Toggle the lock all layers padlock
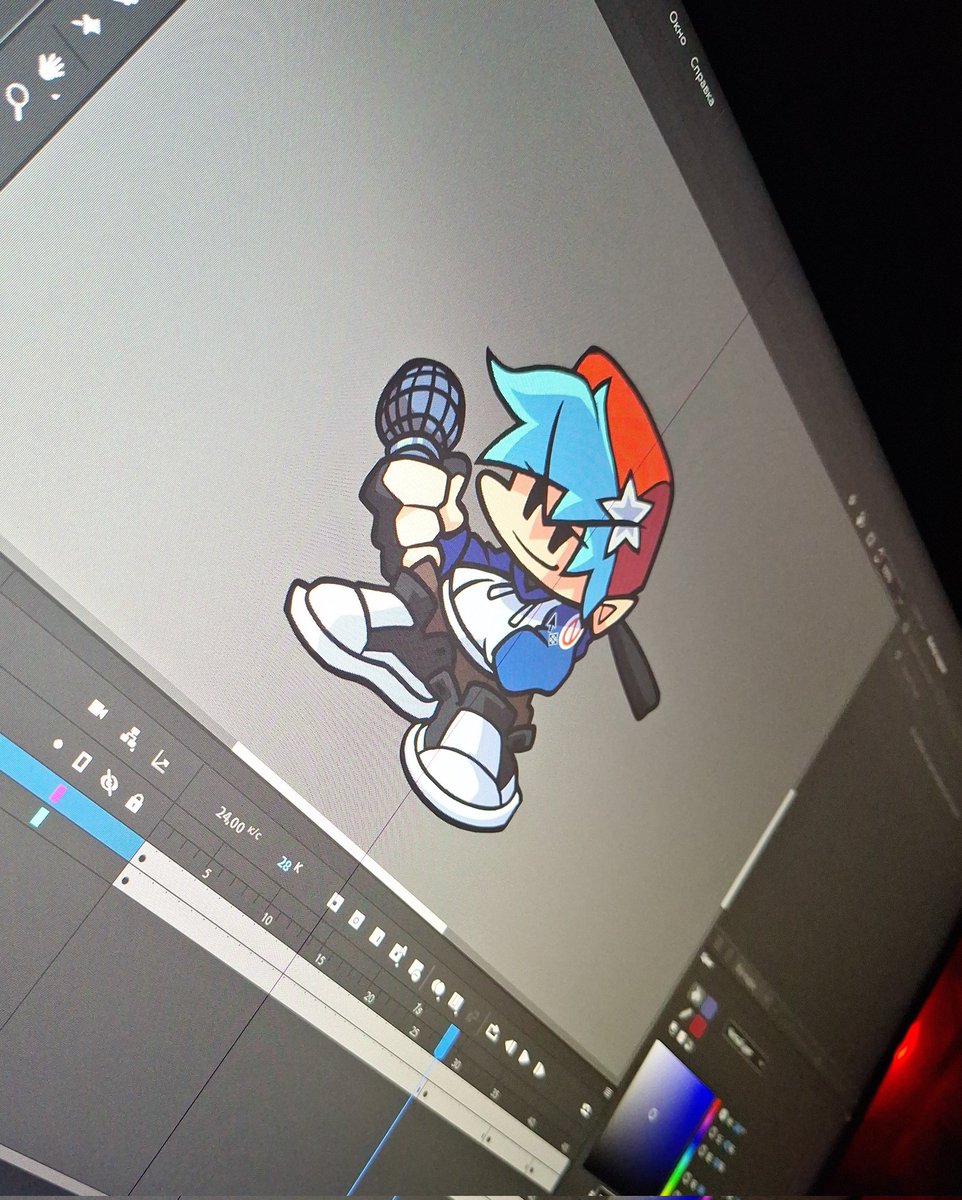962x1200 pixels. [134, 802]
